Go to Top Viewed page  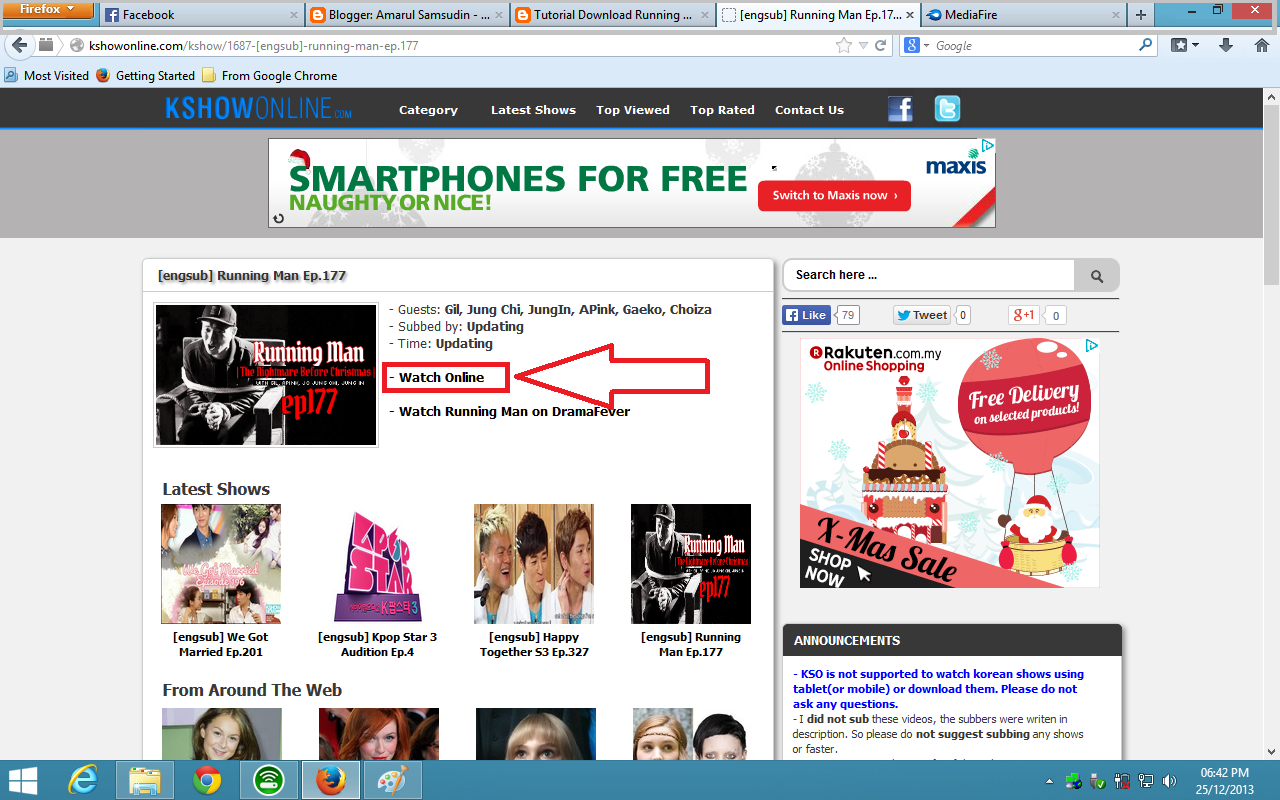[633, 110]
